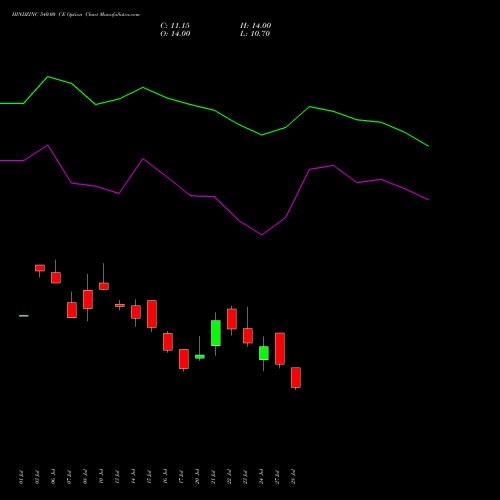
Task: Click the red candle above 17 Jul
Action: coord(184,359)
